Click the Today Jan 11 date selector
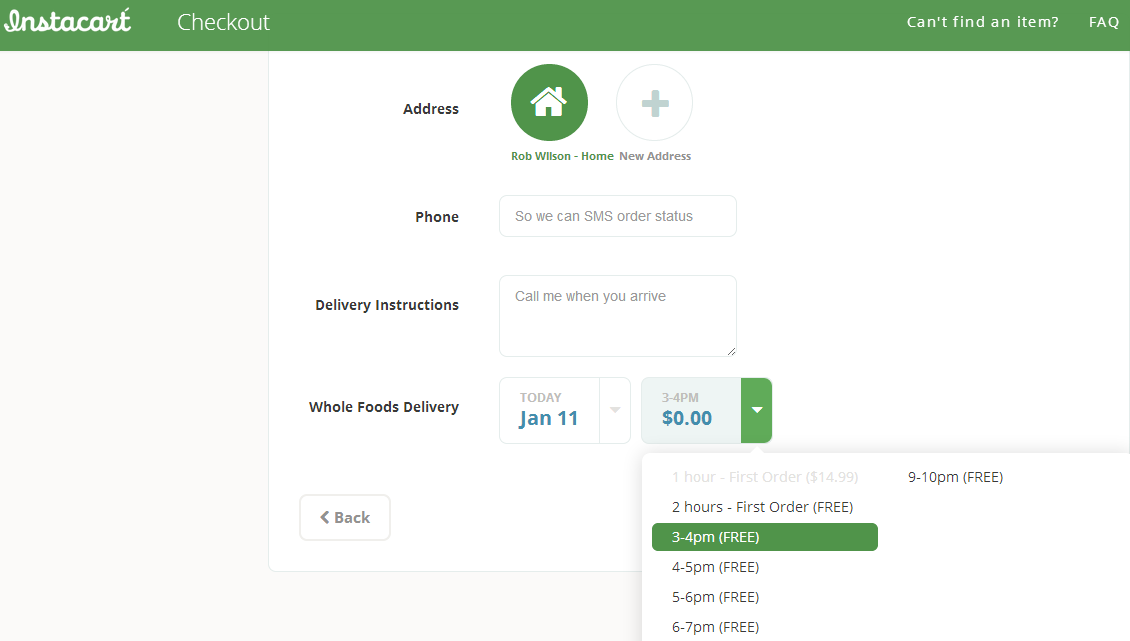 point(549,410)
